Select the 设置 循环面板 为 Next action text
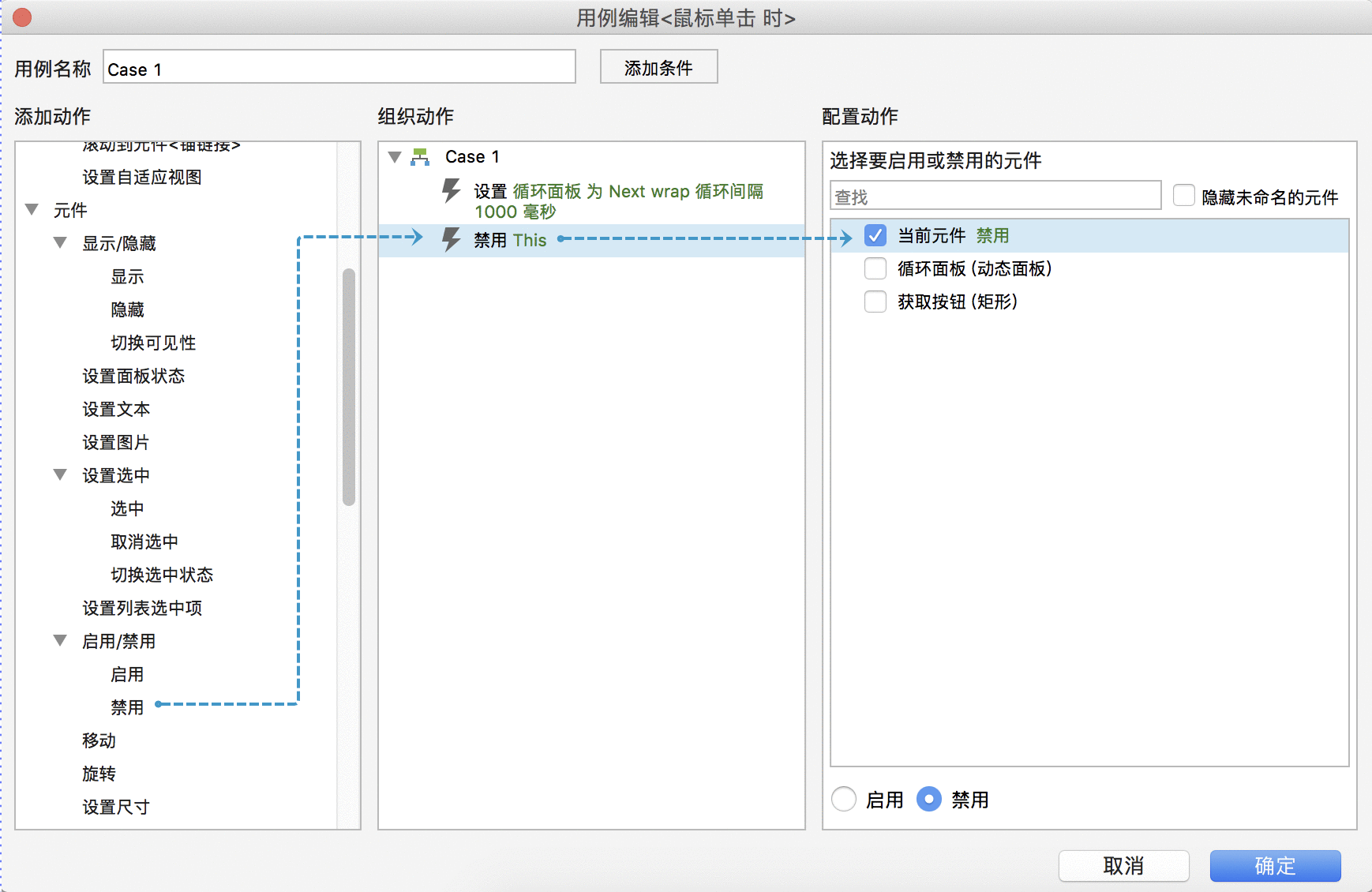1372x892 pixels. [x=618, y=201]
